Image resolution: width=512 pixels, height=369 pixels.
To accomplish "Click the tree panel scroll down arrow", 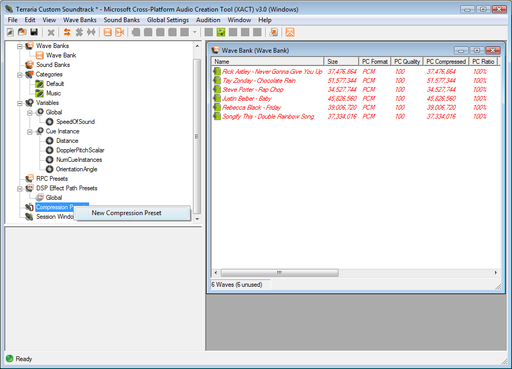I will click(197, 219).
